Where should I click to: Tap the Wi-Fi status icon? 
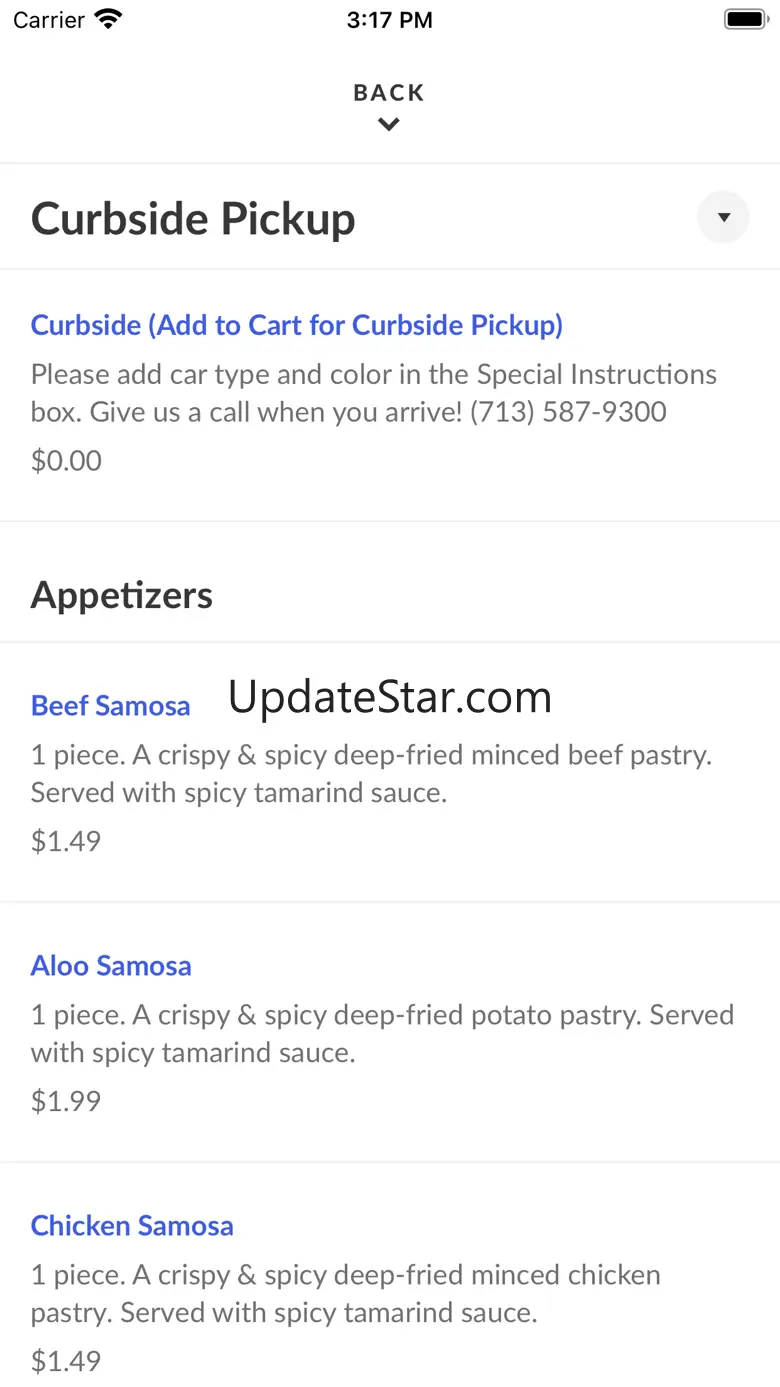(108, 19)
